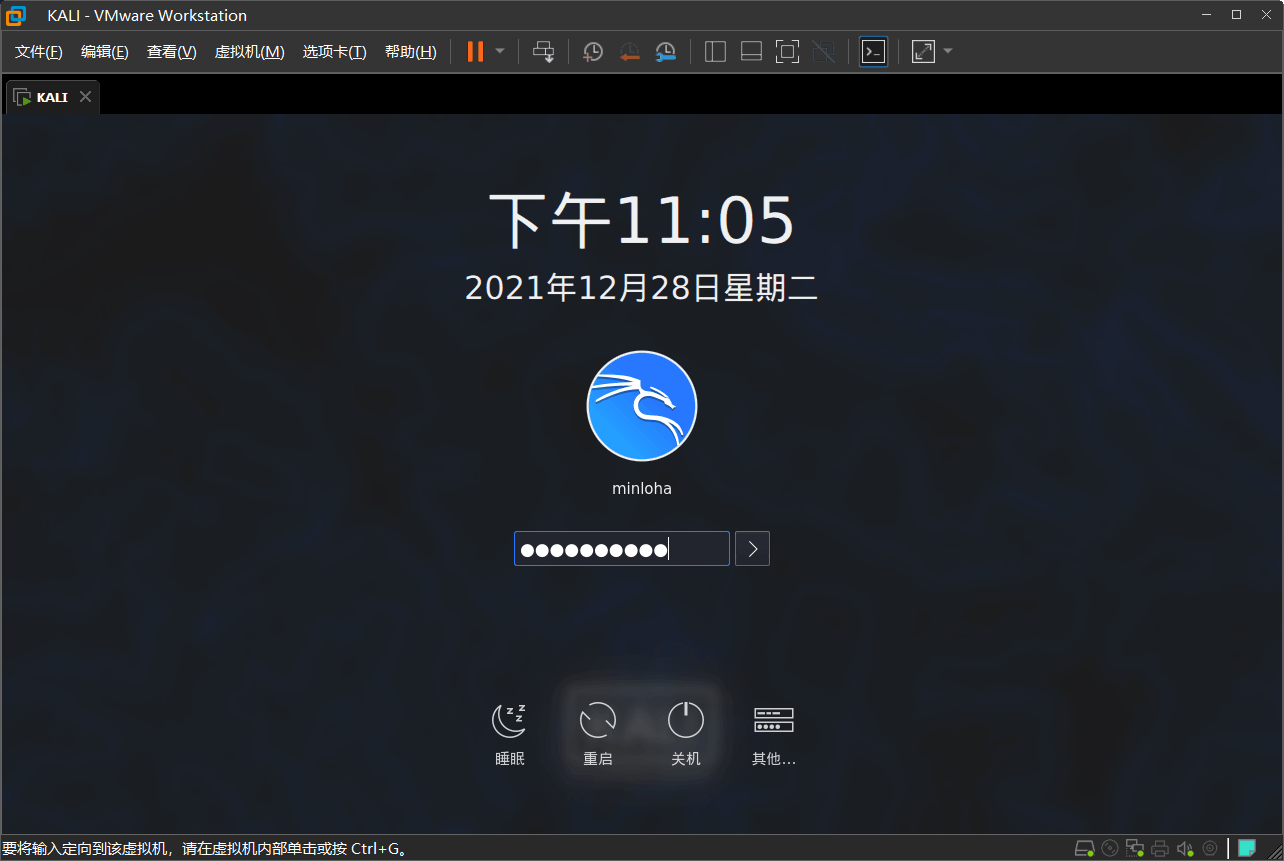The width and height of the screenshot is (1284, 861).
Task: Click the password input field
Action: (622, 549)
